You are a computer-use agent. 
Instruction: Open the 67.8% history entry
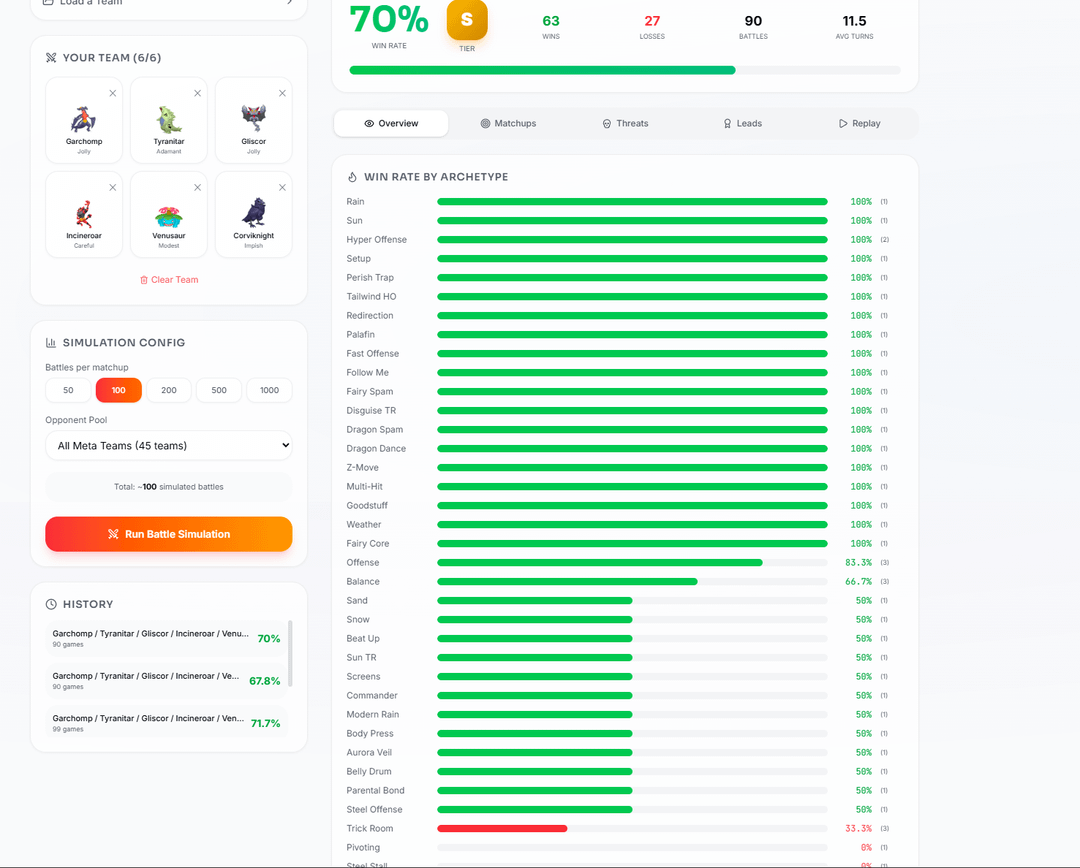166,680
